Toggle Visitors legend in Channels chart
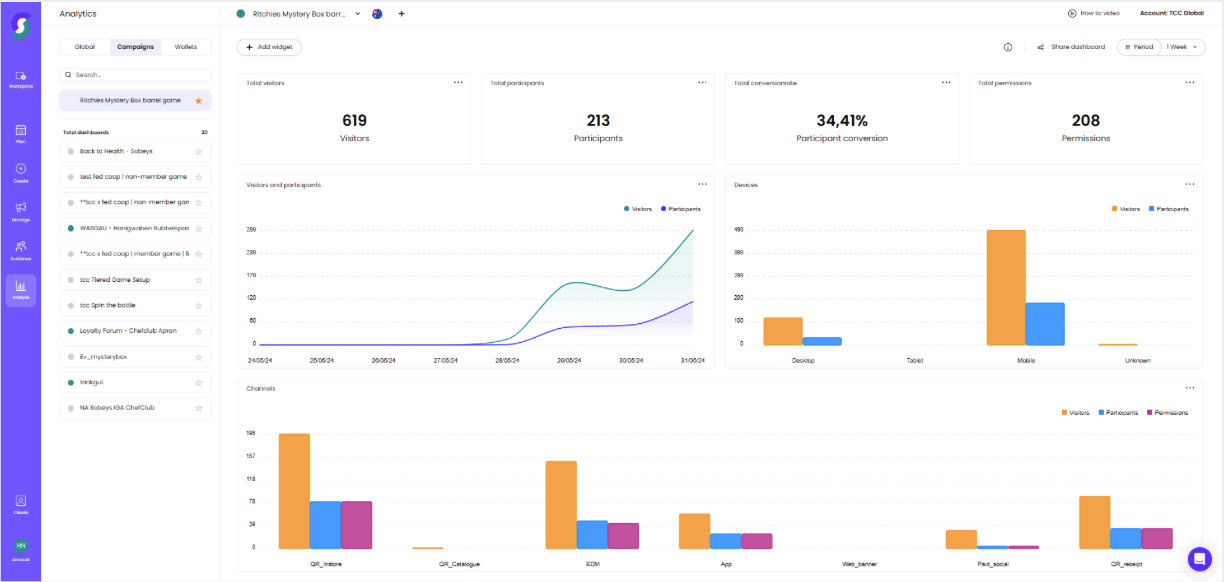This screenshot has height=582, width=1224. coord(1076,412)
